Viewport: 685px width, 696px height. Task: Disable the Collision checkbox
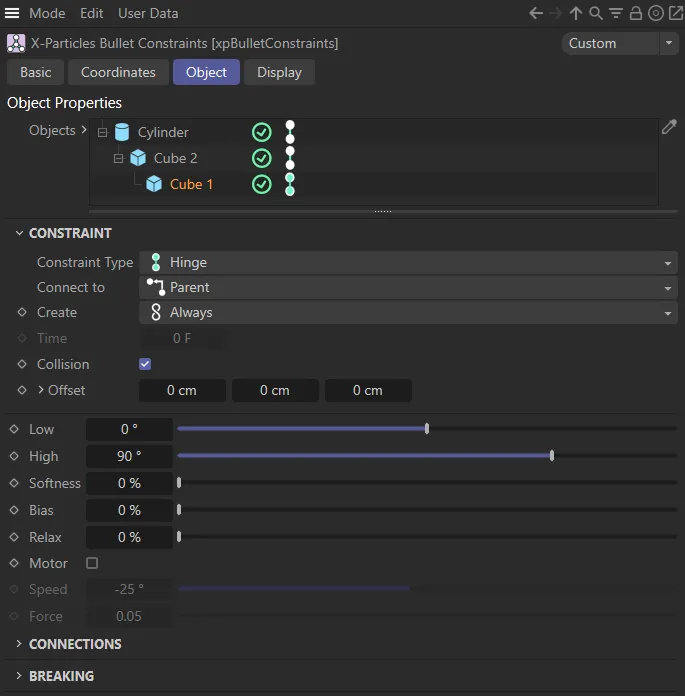tap(145, 364)
